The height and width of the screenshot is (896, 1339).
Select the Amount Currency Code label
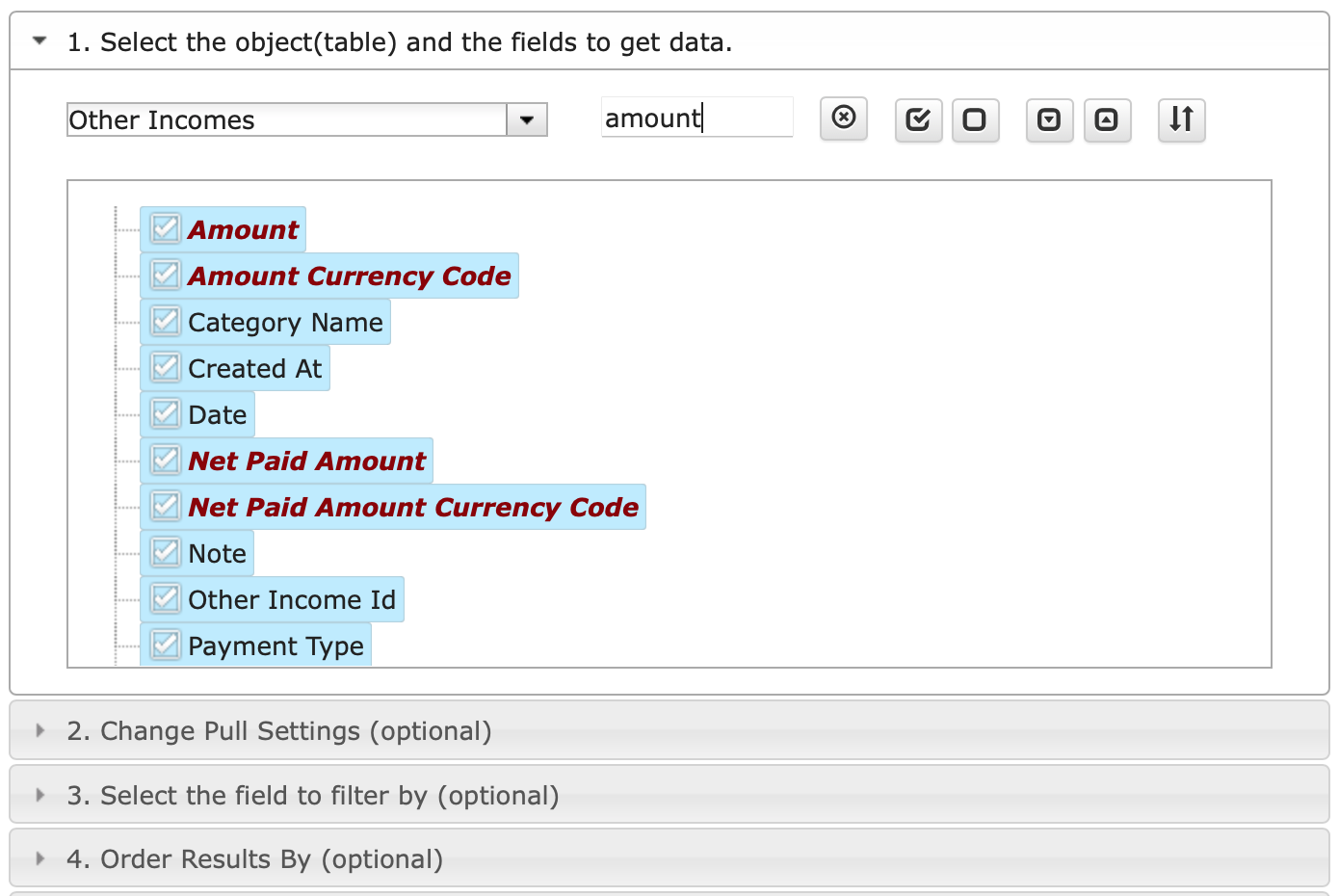[x=350, y=276]
